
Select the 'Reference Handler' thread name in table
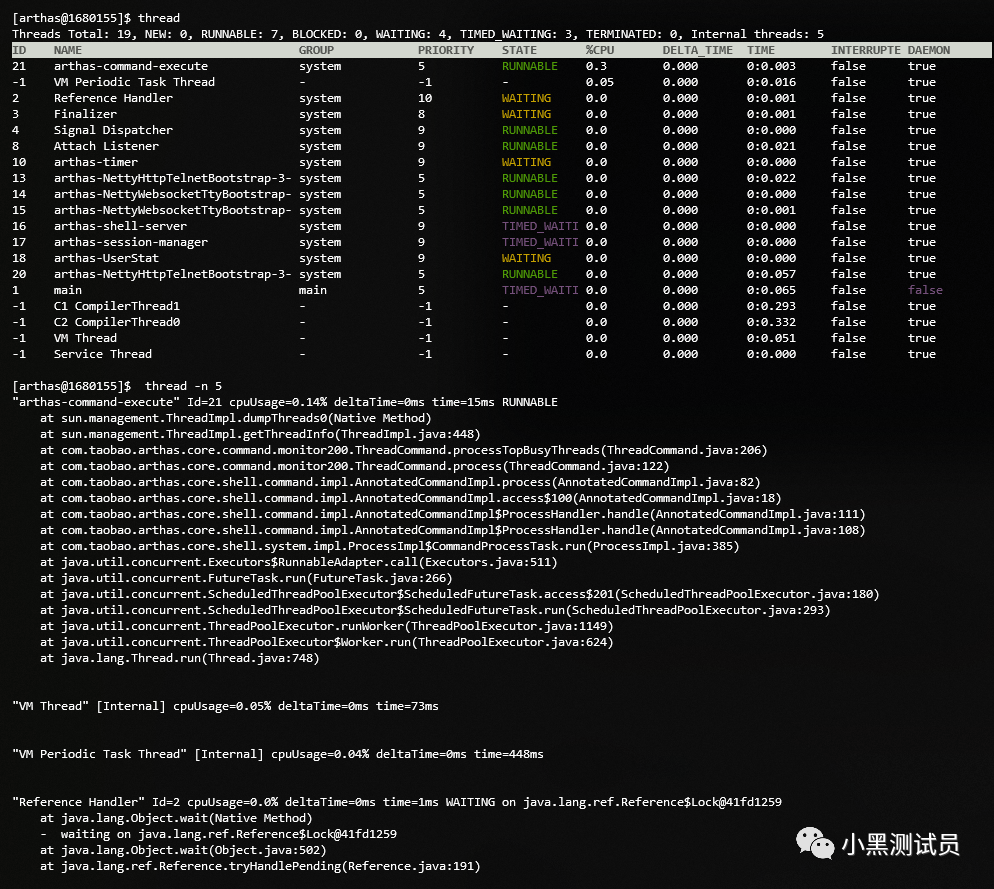coord(113,98)
